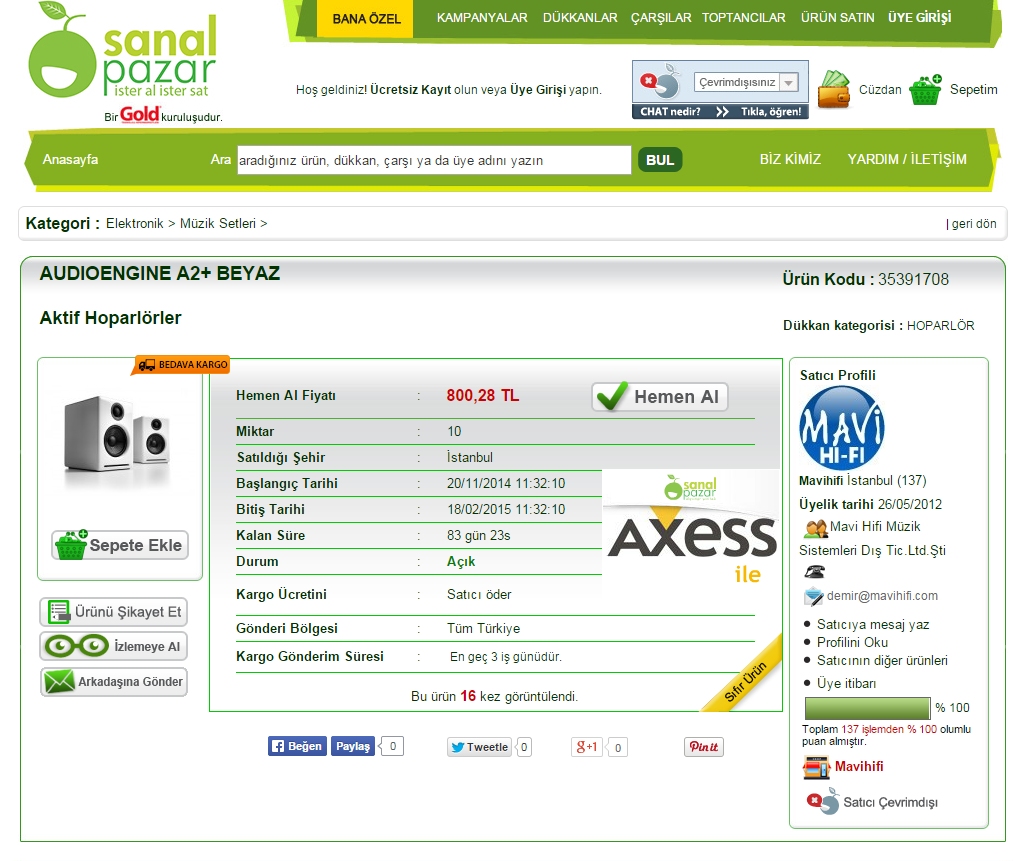1020x861 pixels.
Task: Select Çarşılar in top navigation
Action: (x=661, y=18)
